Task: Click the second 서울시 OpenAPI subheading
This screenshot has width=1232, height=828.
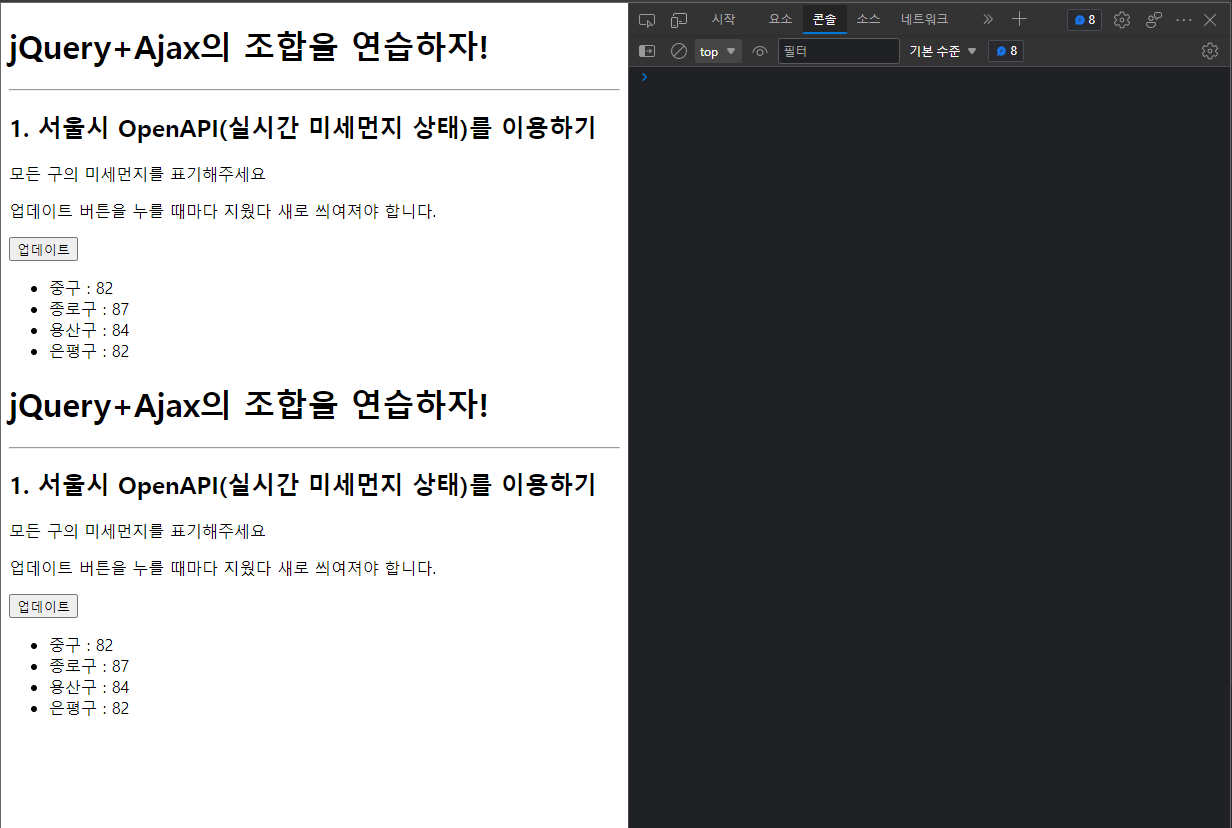Action: 302,485
